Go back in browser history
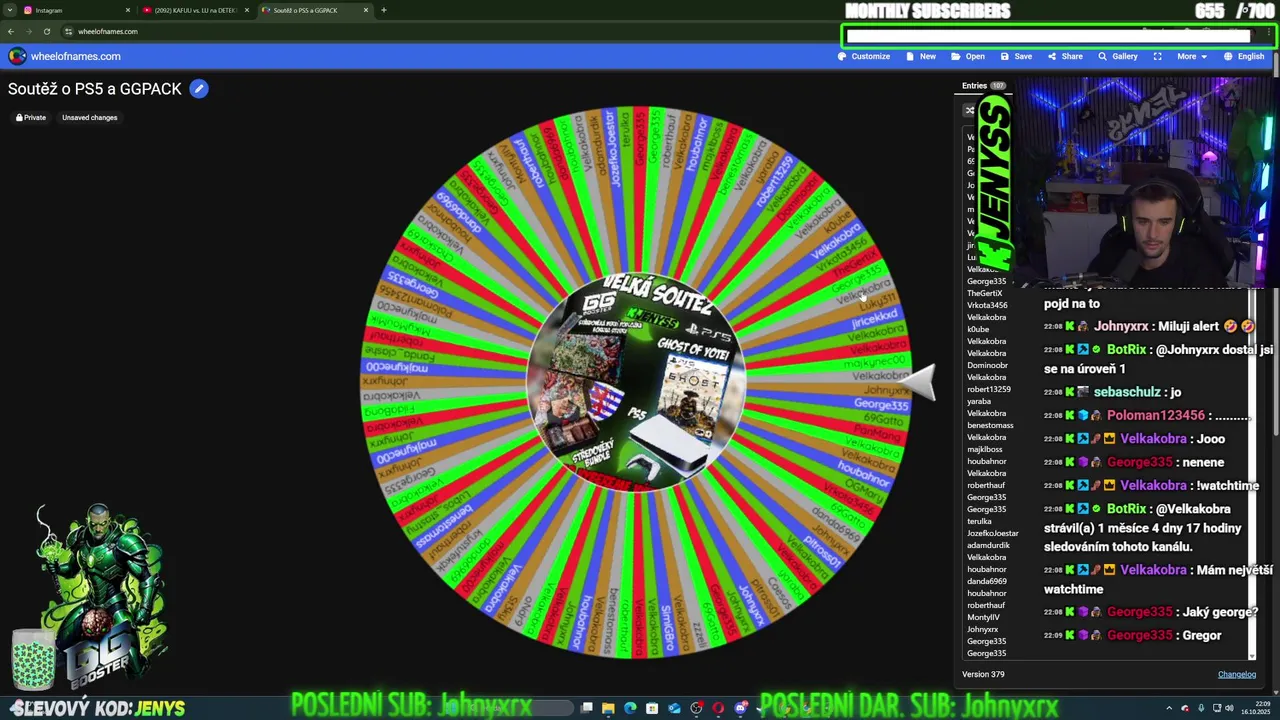Screen dimensions: 1280x720 10,31
